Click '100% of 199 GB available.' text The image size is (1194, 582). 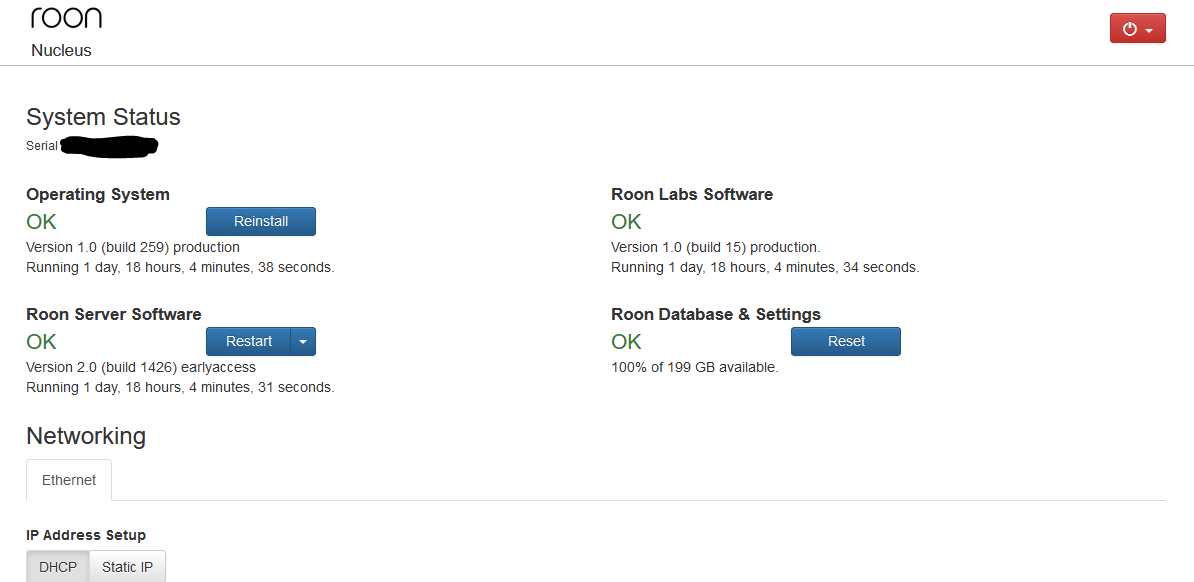(x=694, y=366)
